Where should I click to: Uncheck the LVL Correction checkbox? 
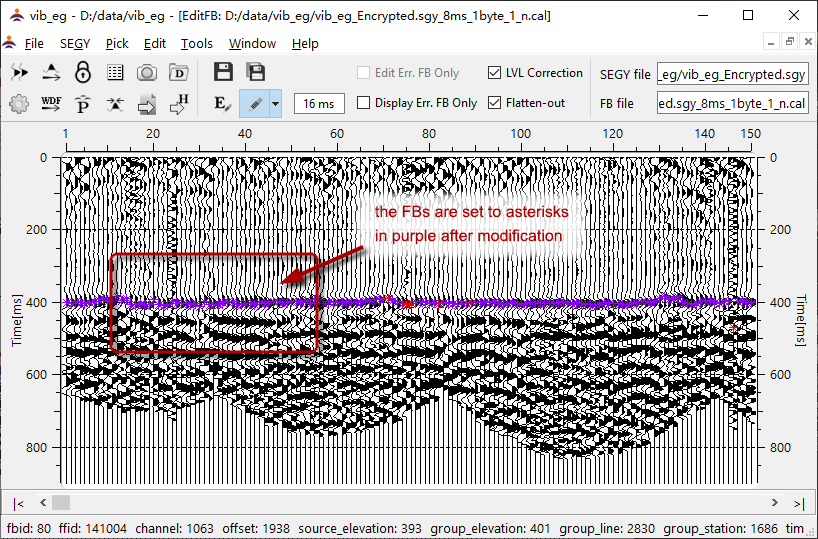494,73
